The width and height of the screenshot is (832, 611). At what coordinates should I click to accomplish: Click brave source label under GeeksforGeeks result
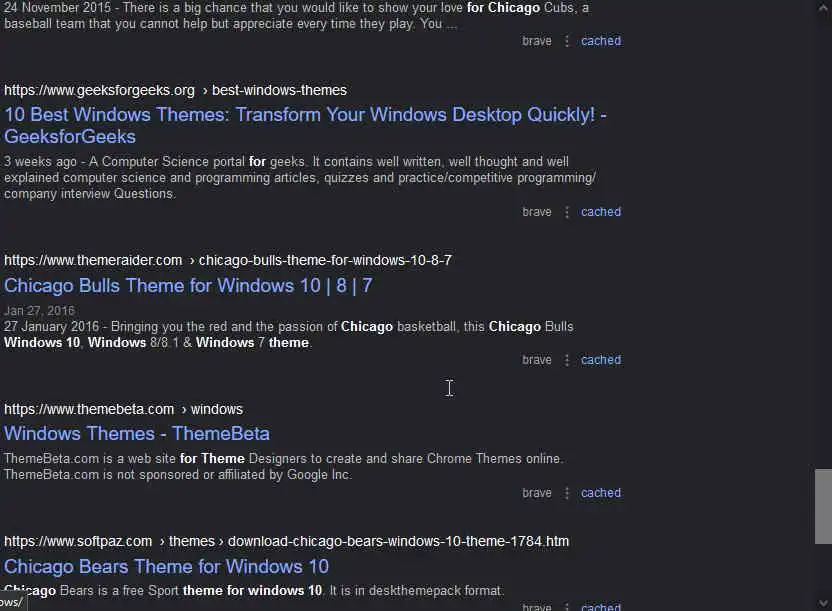point(536,212)
